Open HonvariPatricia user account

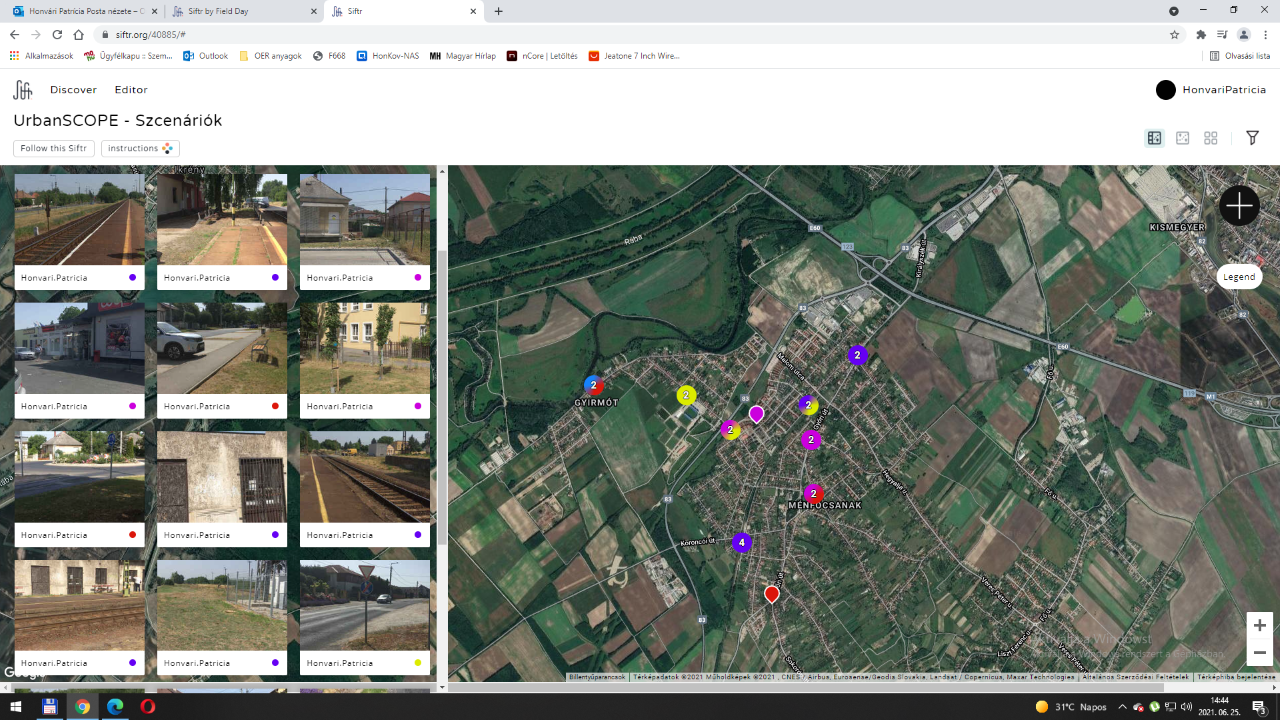1211,90
